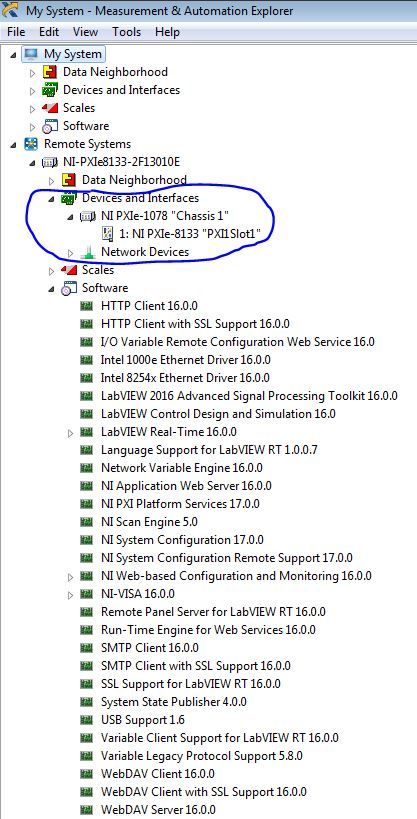Open the Edit menu
417x819 pixels.
pos(49,32)
